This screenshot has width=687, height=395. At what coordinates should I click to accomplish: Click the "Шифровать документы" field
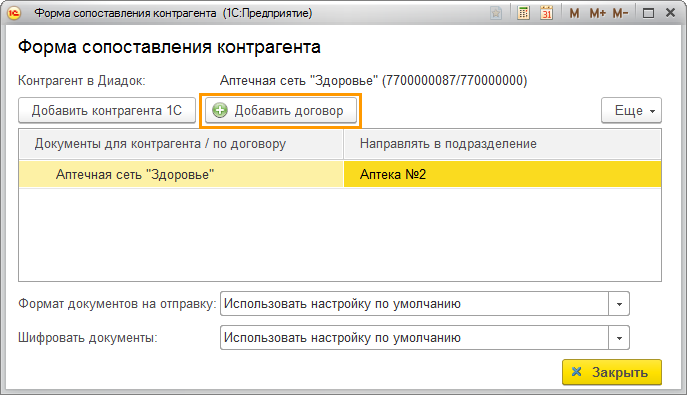tap(414, 338)
